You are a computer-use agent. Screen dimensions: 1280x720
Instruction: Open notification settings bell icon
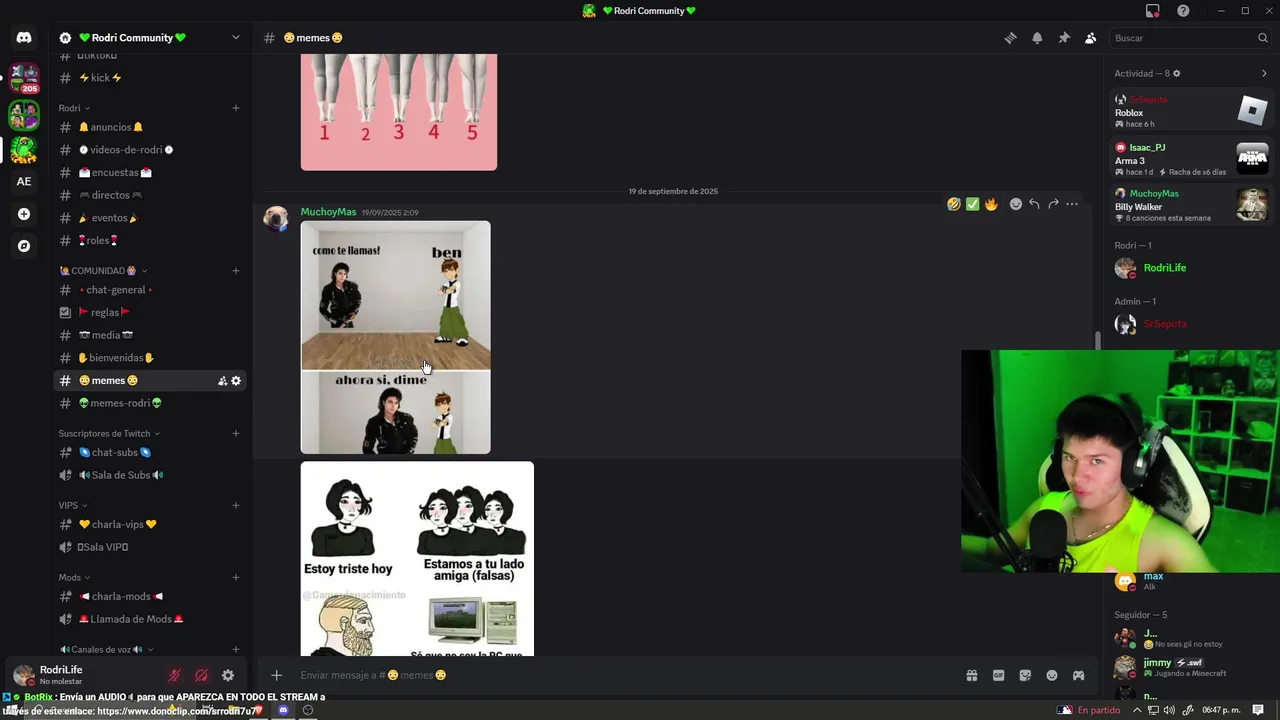click(x=1037, y=38)
